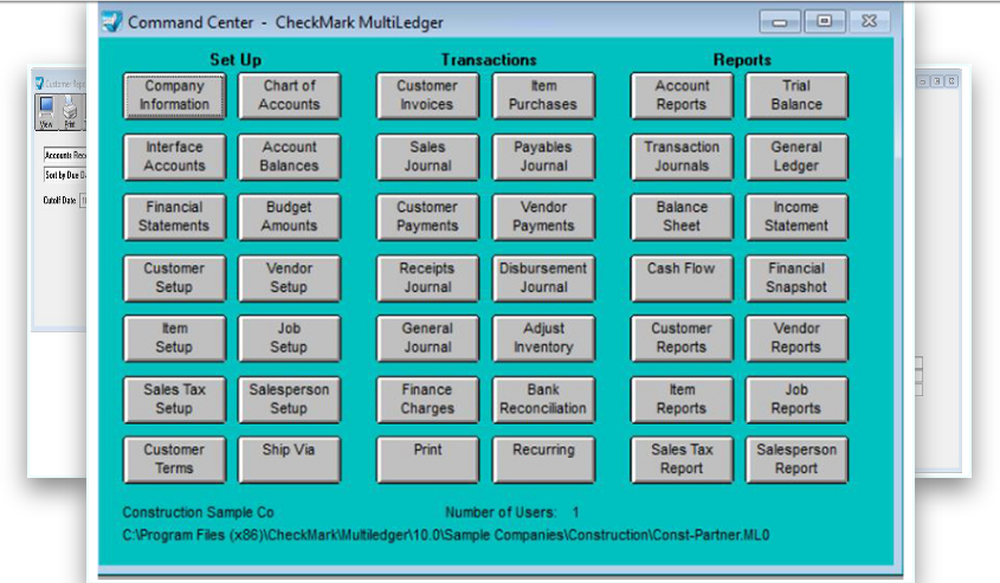
Task: Open the Sales Tax Report
Action: (682, 459)
